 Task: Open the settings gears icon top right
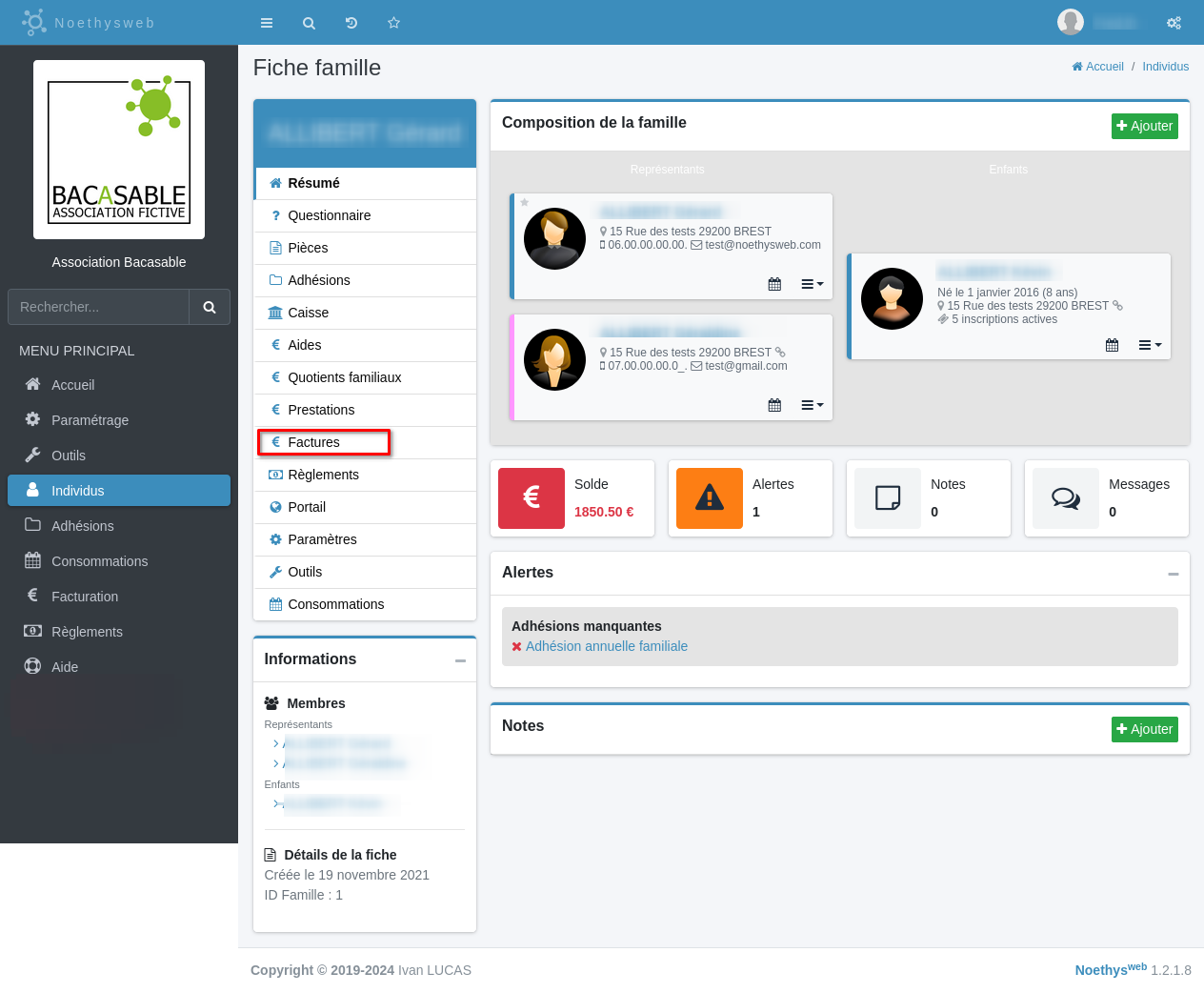[x=1174, y=23]
